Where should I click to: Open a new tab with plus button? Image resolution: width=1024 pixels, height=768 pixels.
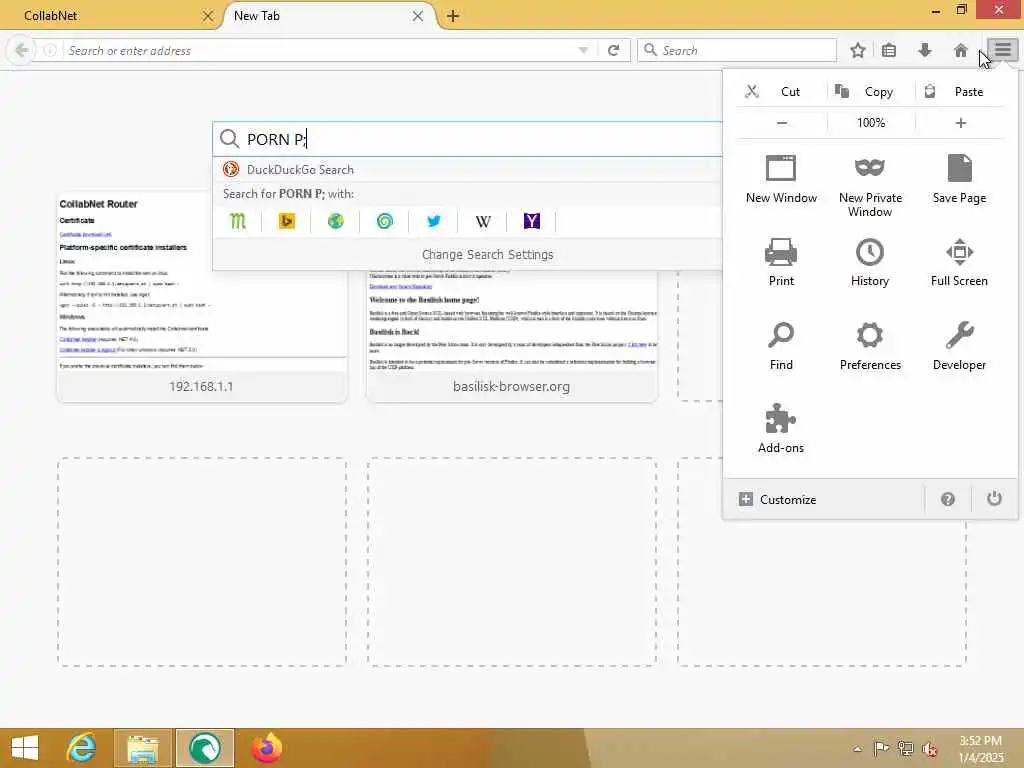coord(453,16)
